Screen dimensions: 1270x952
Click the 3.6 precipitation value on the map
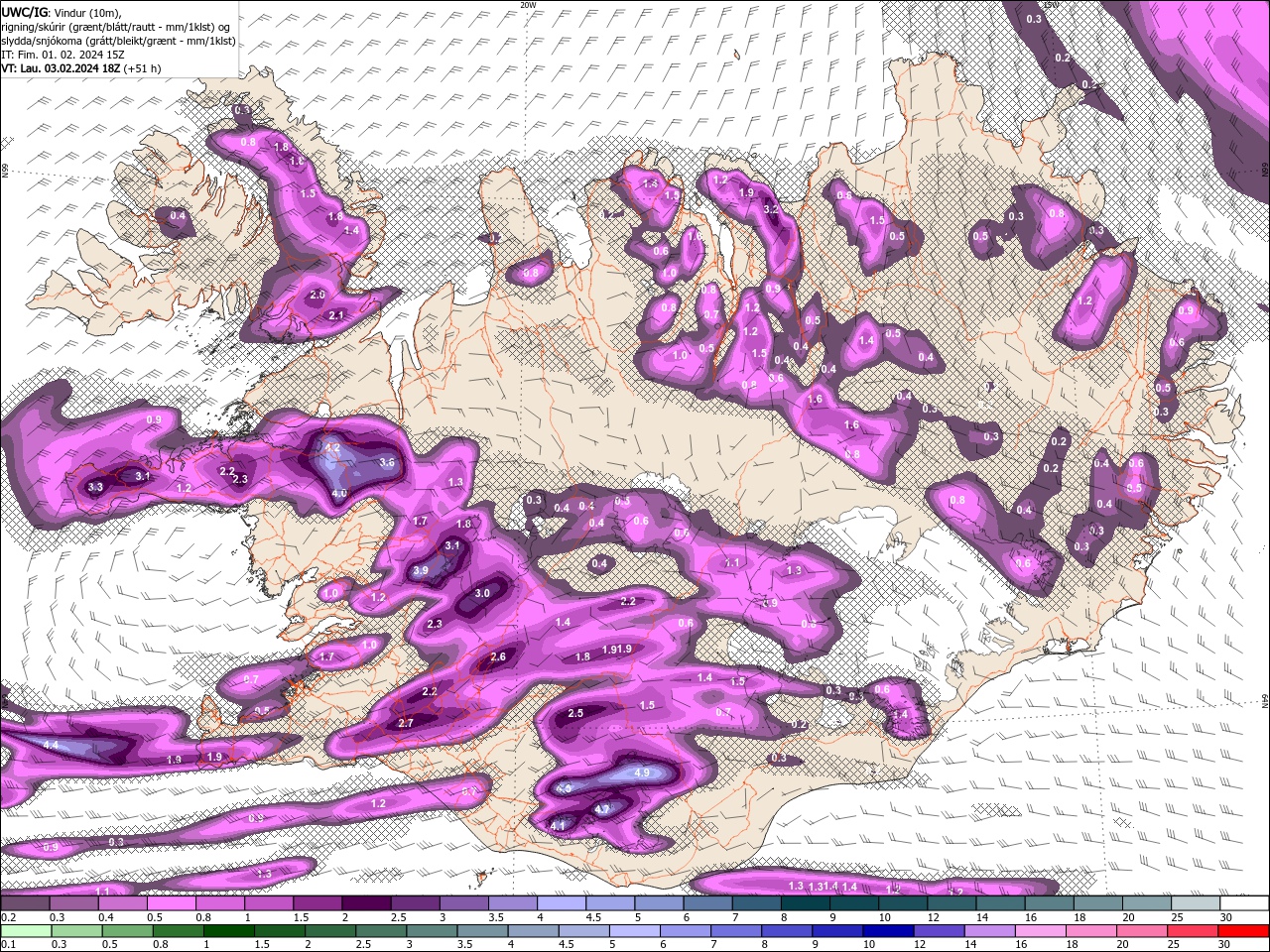tap(387, 463)
